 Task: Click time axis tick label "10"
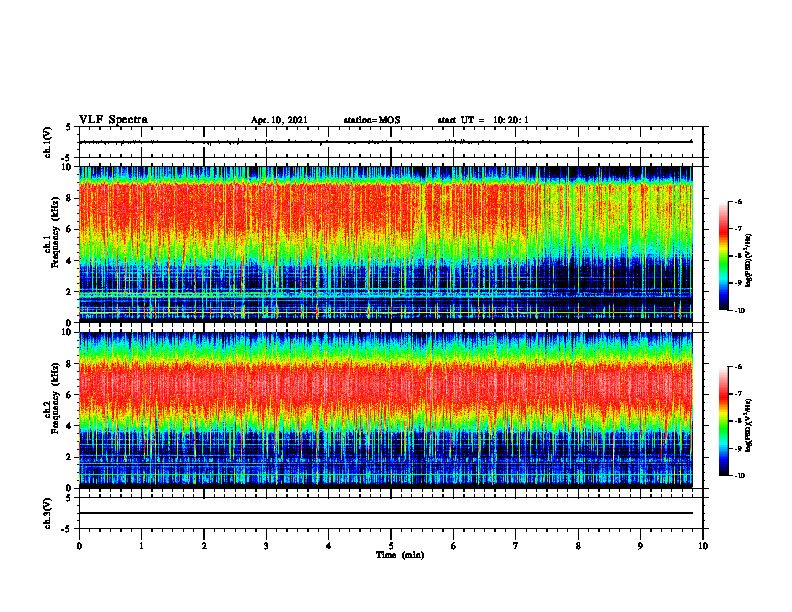click(x=703, y=546)
